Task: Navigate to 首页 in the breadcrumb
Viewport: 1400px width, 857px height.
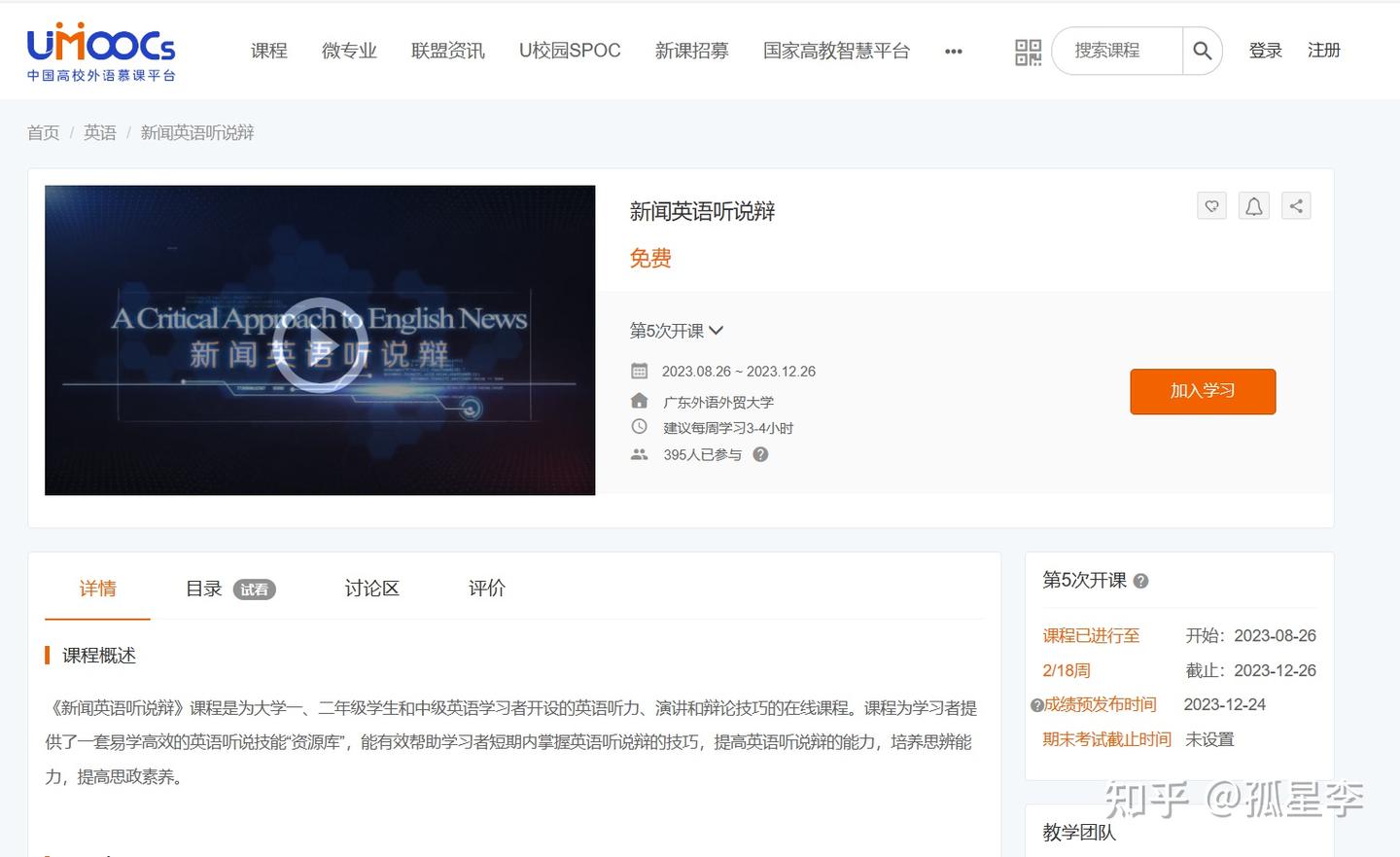Action: click(43, 131)
